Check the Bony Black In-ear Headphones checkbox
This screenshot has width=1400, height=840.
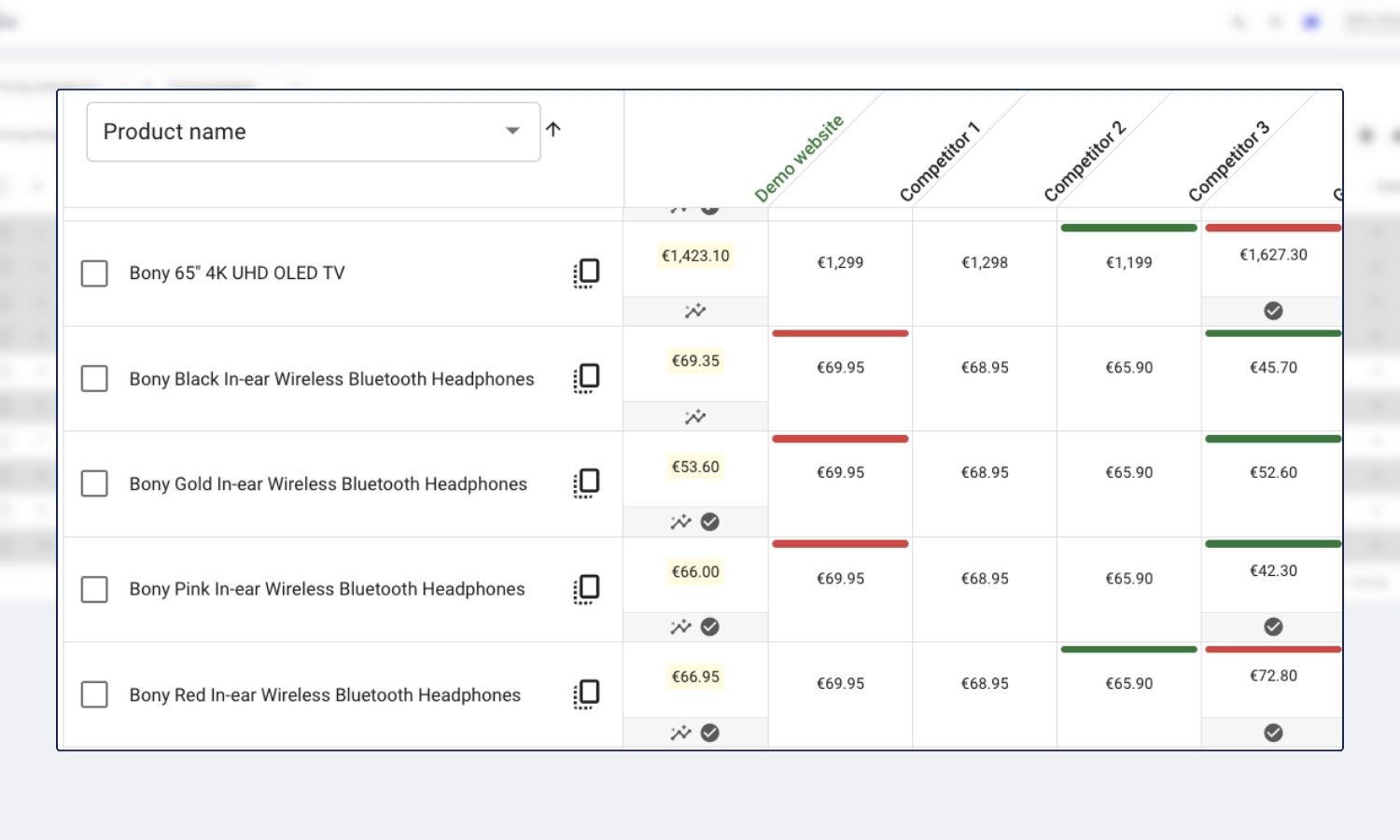[94, 379]
